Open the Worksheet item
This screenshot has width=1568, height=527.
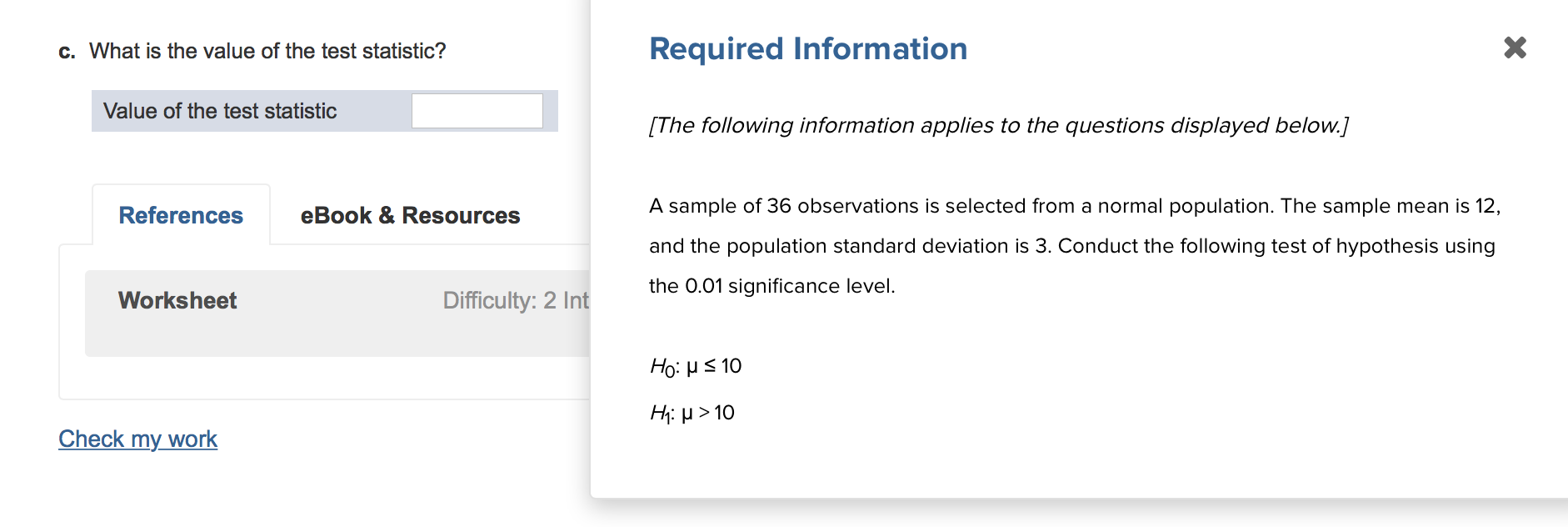click(x=177, y=301)
